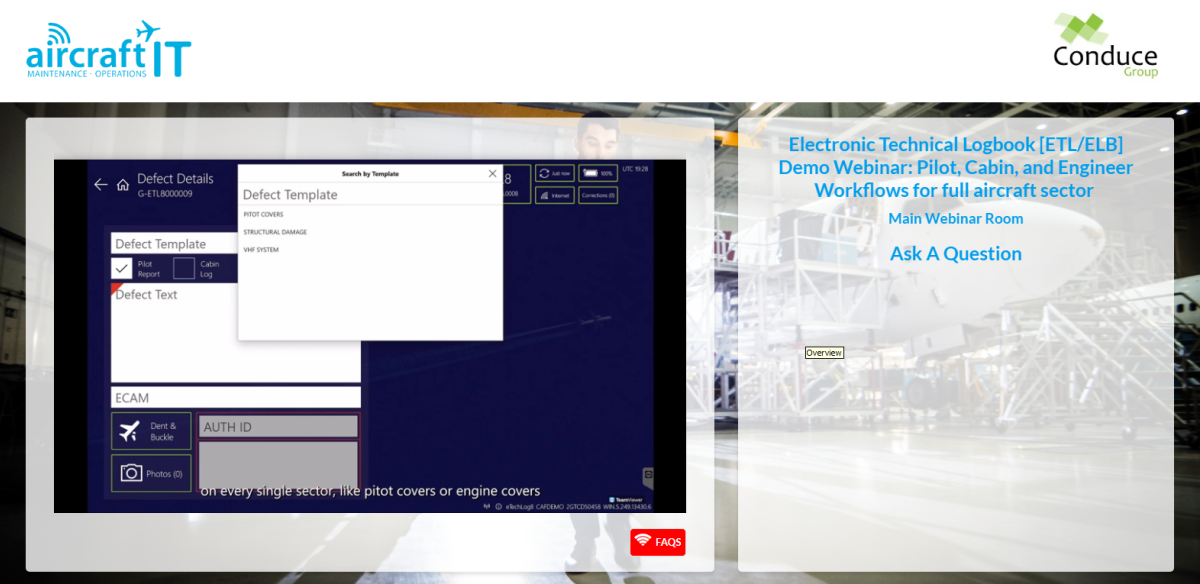Image resolution: width=1200 pixels, height=584 pixels.
Task: Click the Aircraft IT logo
Action: tap(108, 50)
